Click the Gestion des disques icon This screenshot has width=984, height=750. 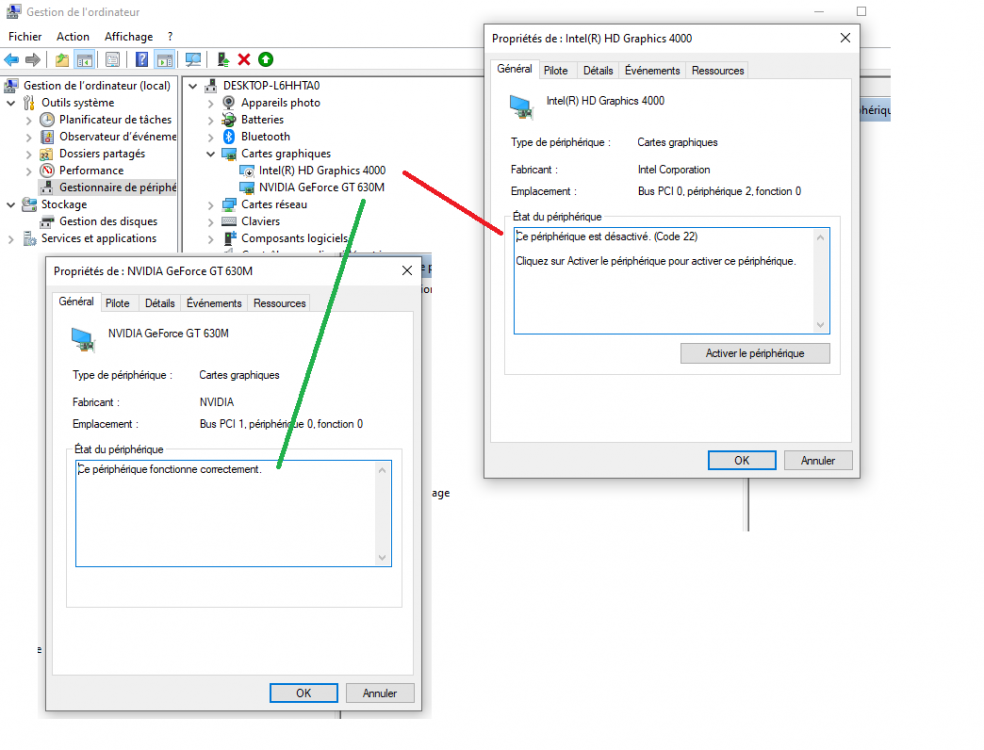click(x=47, y=222)
